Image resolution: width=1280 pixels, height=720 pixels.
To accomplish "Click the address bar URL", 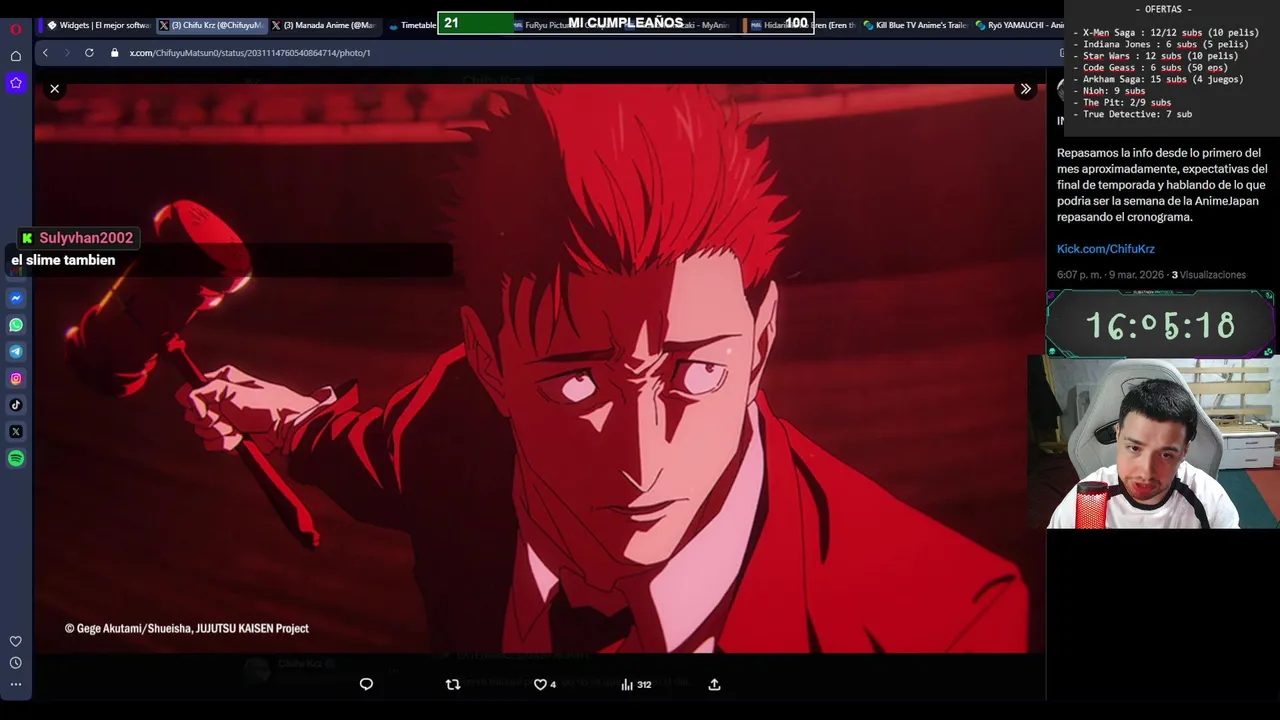I will [x=250, y=53].
